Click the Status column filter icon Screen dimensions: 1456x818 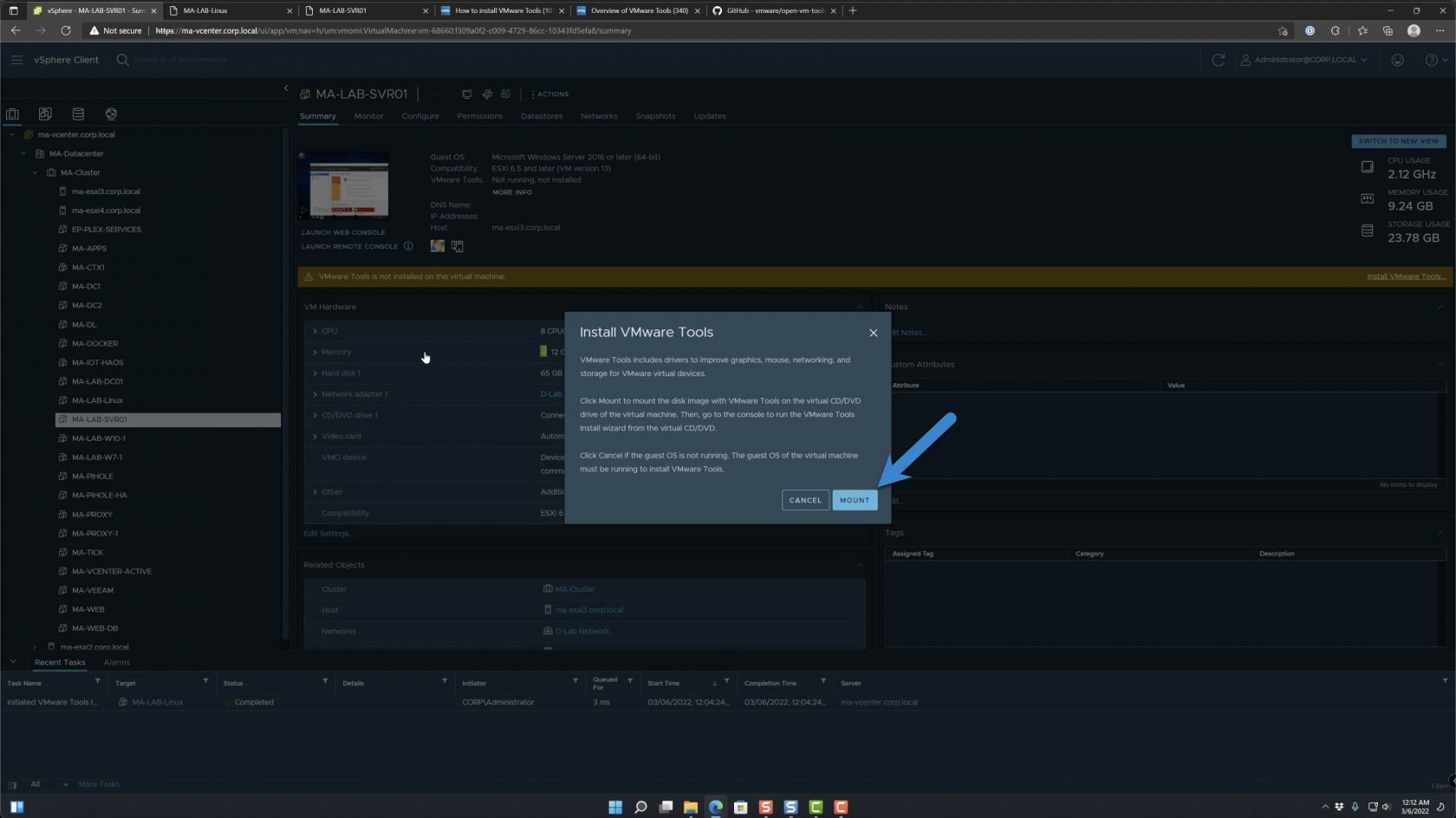coord(325,681)
